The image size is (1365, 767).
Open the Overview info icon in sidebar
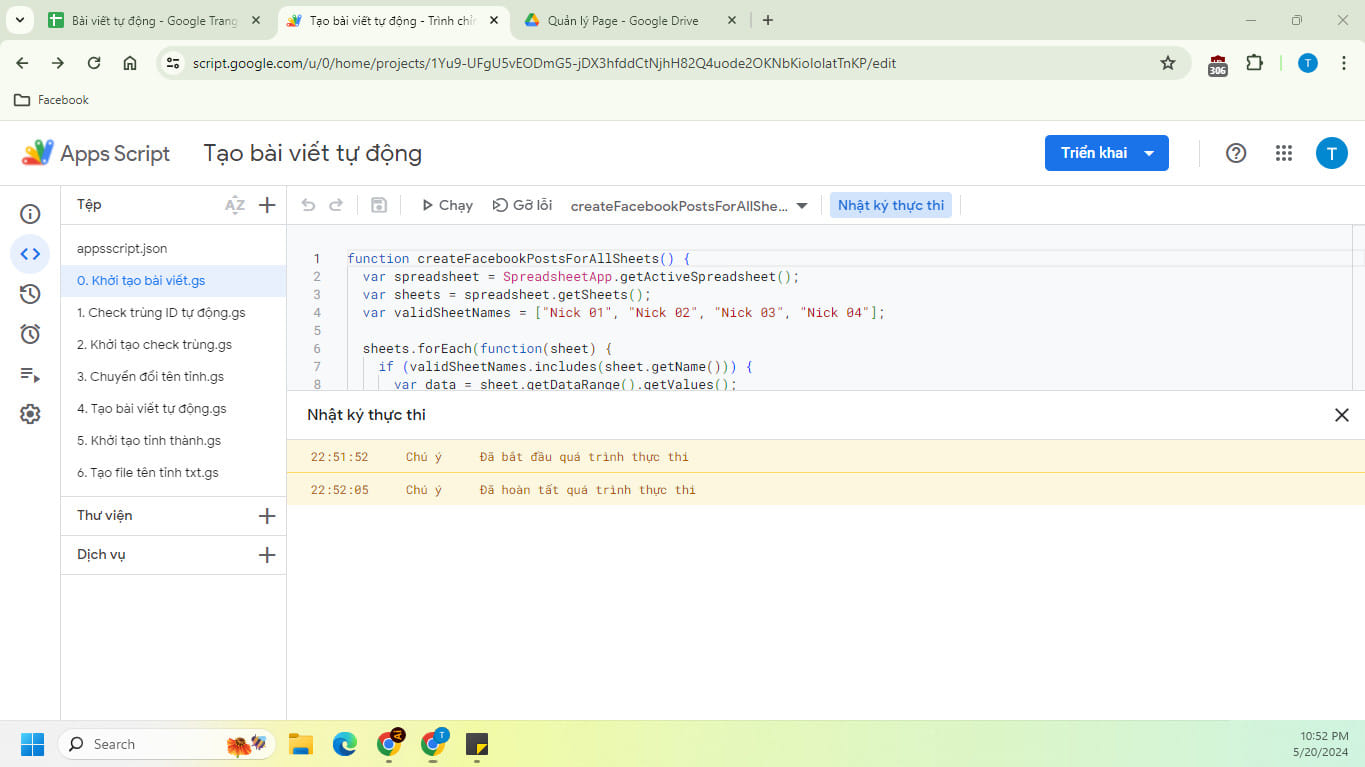point(30,214)
